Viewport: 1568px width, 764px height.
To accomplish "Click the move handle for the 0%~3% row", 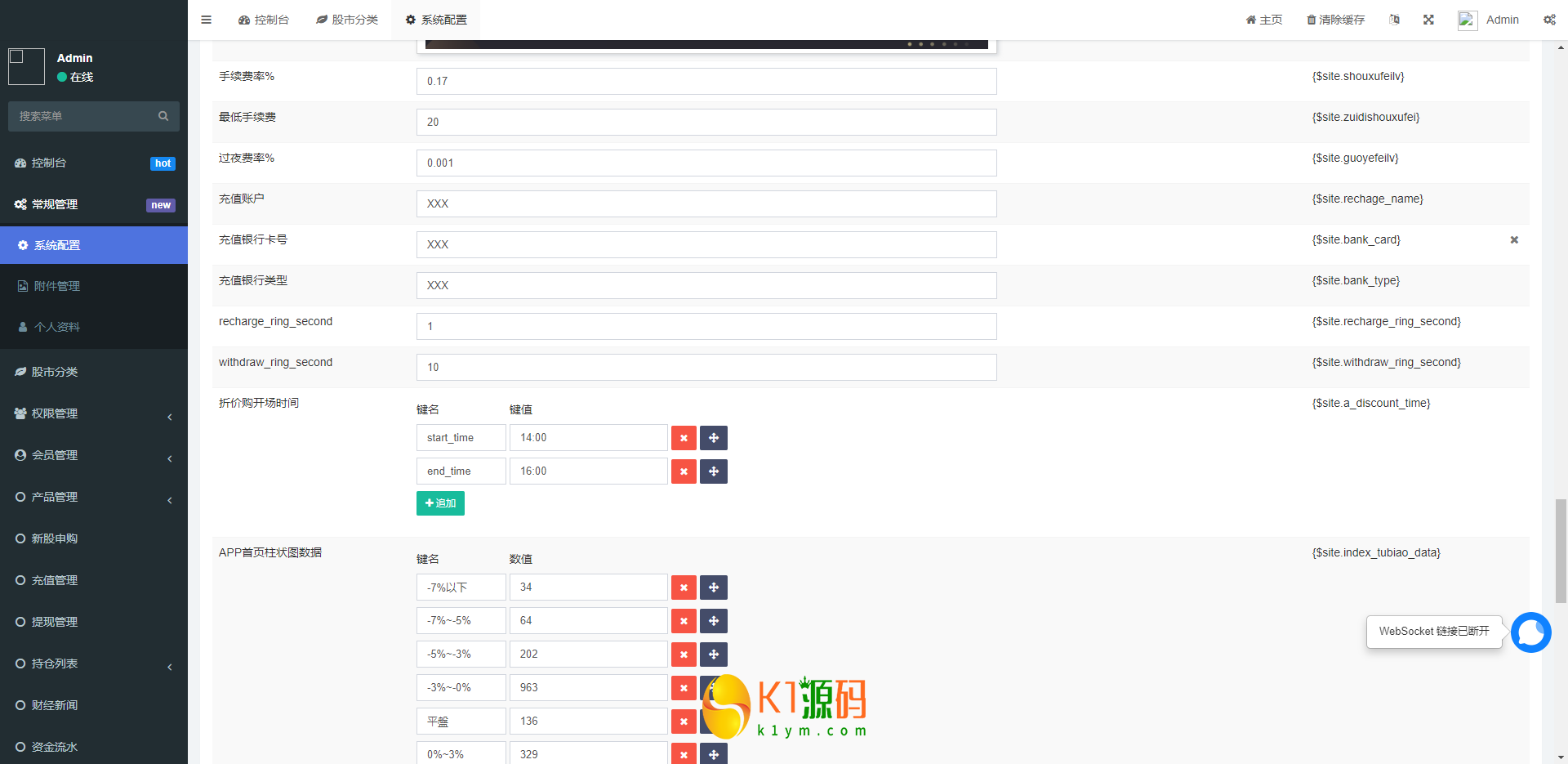I will point(714,753).
